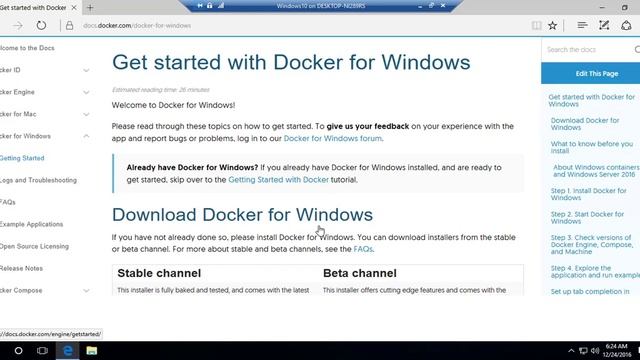Close the Get started with Docker tab
The height and width of the screenshot is (360, 640).
[x=74, y=7]
